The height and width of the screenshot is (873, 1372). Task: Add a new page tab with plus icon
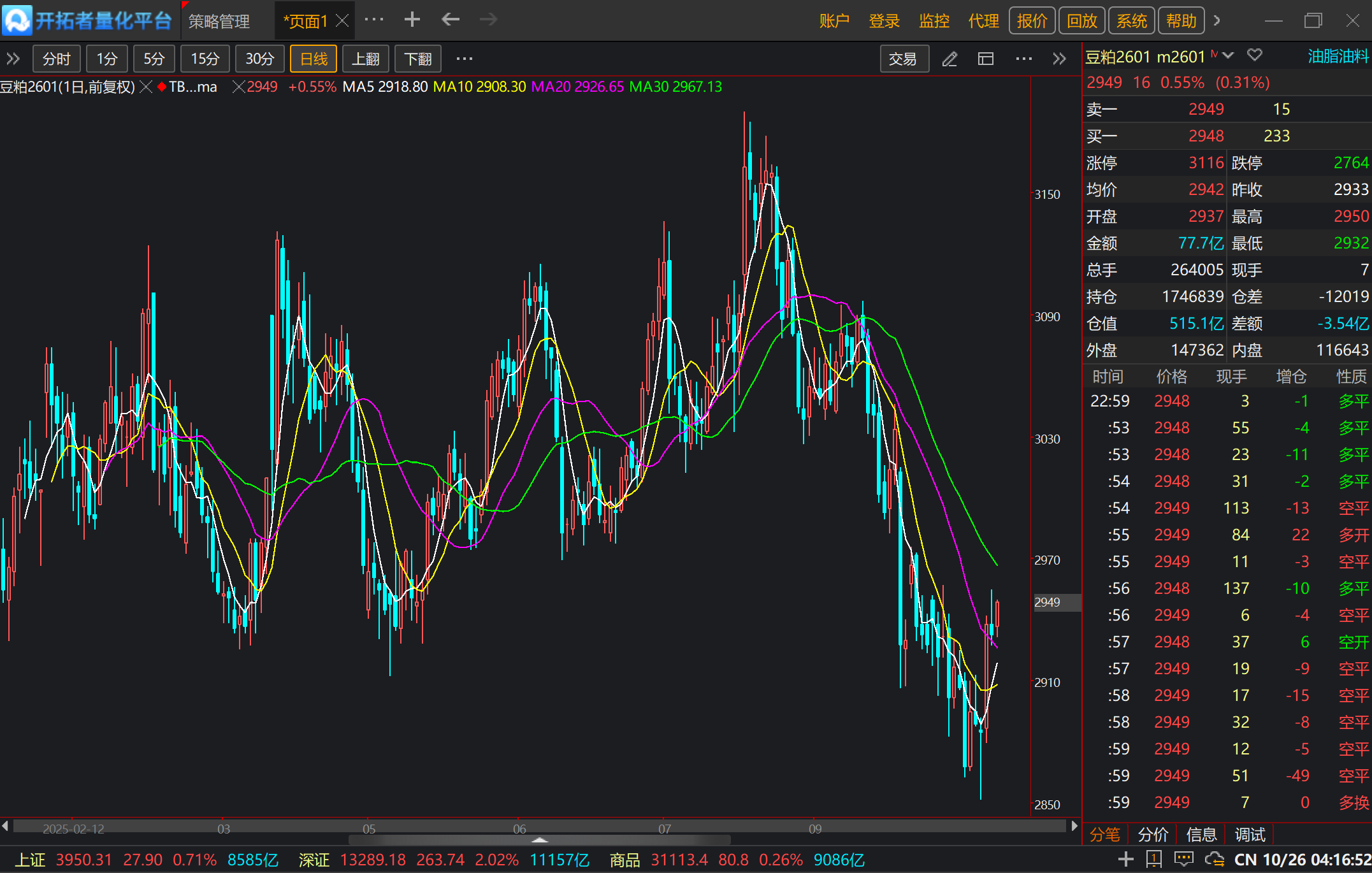412,20
